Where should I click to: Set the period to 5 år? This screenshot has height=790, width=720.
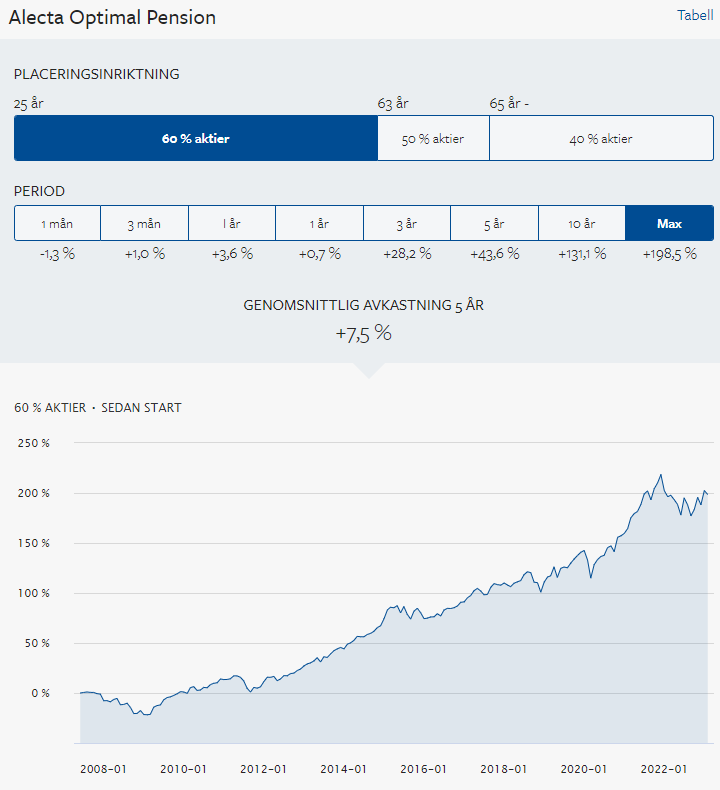coord(494,223)
